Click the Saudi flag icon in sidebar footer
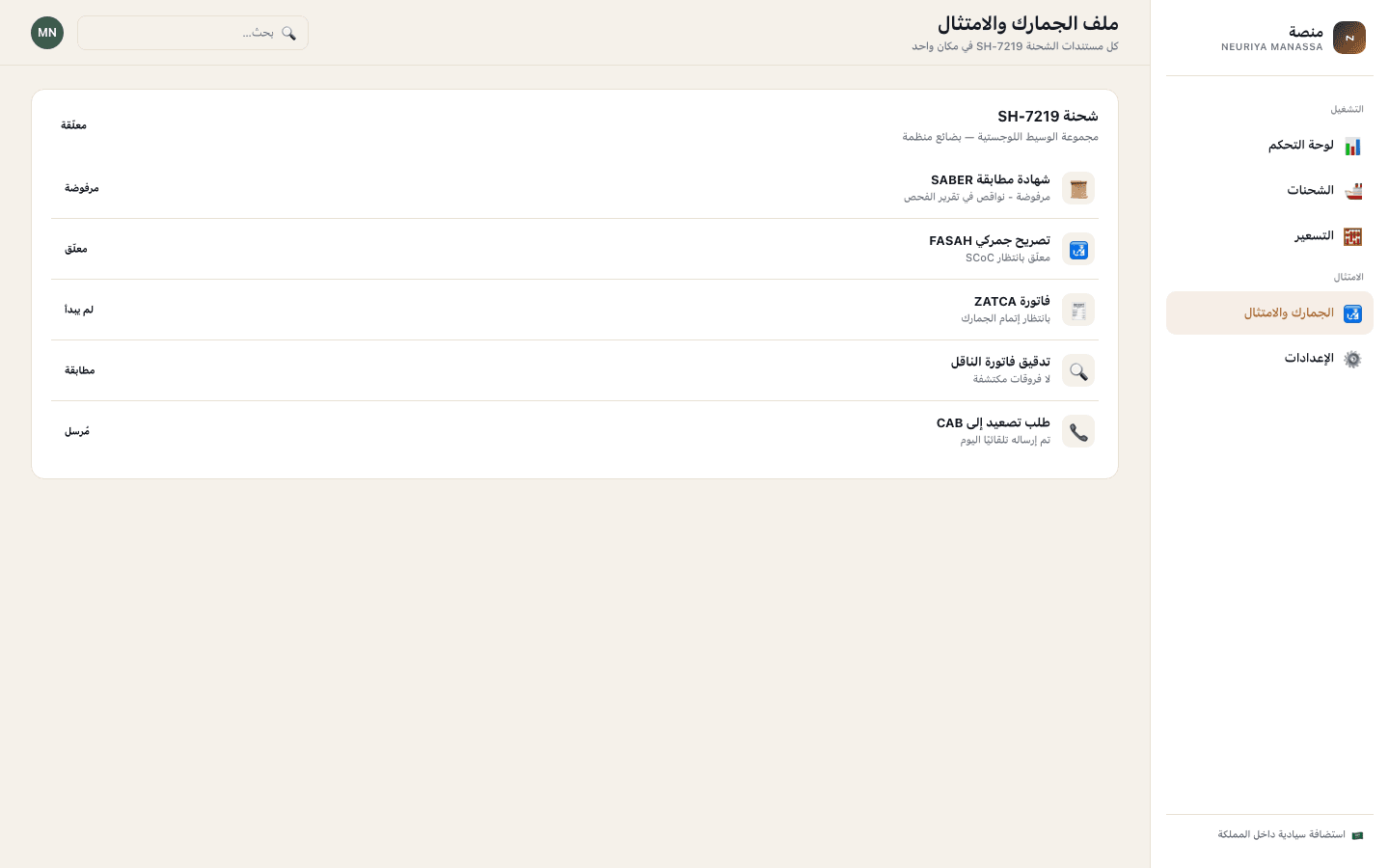The image size is (1389, 868). click(x=1357, y=835)
